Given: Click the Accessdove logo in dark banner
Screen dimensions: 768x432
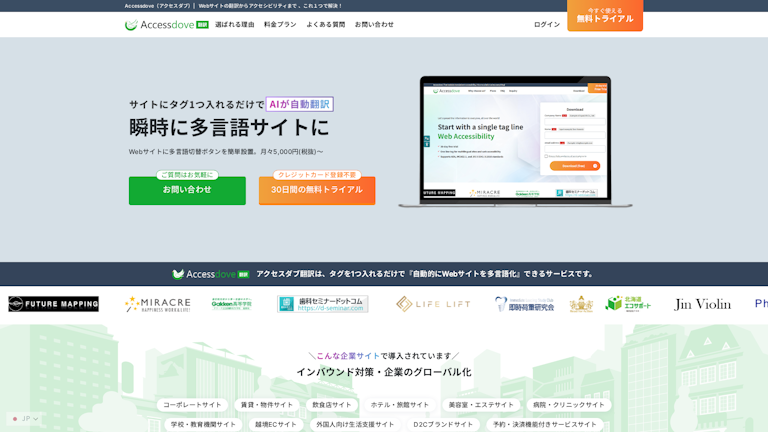Looking at the screenshot, I should (x=211, y=274).
